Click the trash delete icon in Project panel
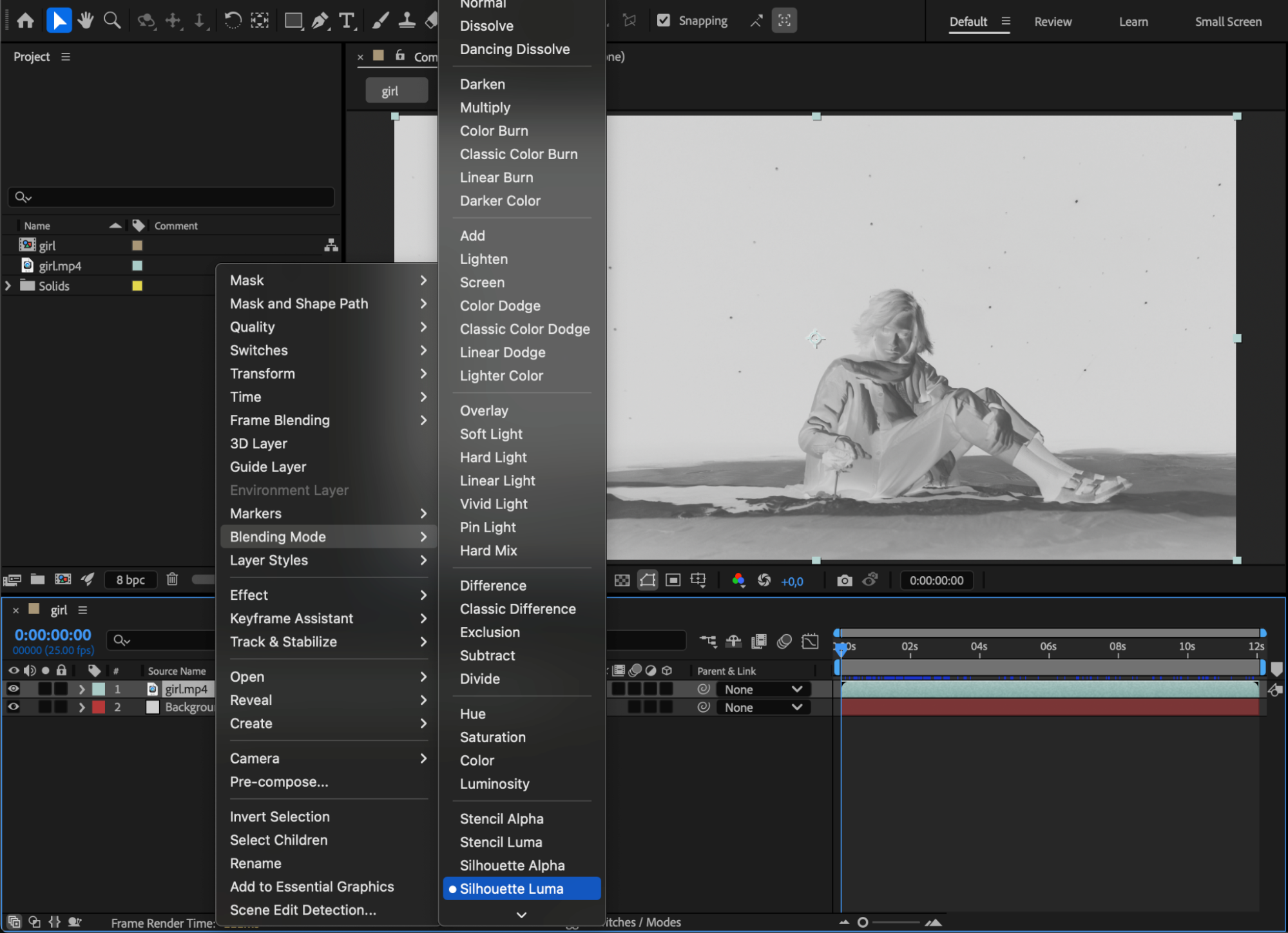 (x=172, y=579)
